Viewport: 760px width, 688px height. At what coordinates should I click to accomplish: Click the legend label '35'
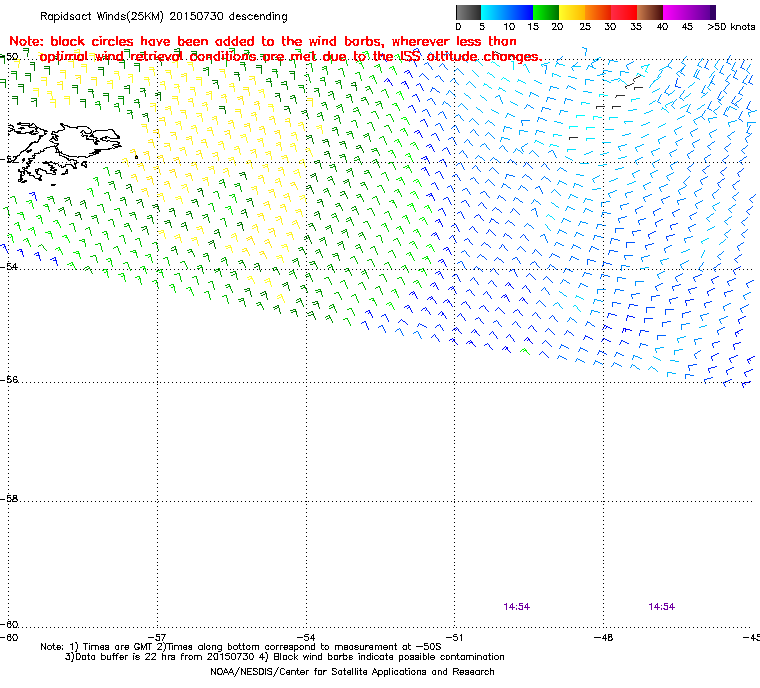[636, 27]
